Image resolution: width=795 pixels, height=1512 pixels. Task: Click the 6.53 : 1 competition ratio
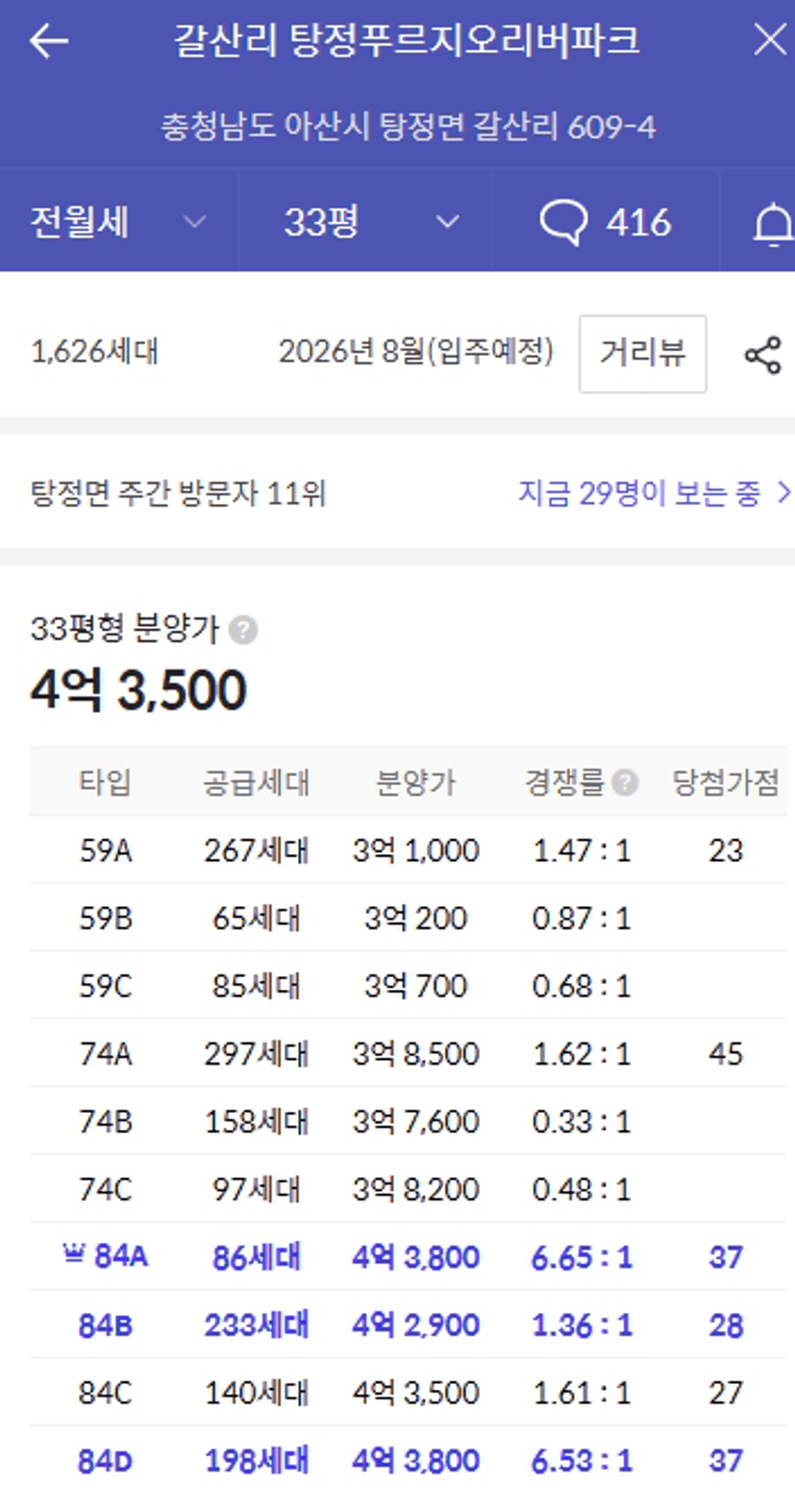click(x=582, y=1460)
